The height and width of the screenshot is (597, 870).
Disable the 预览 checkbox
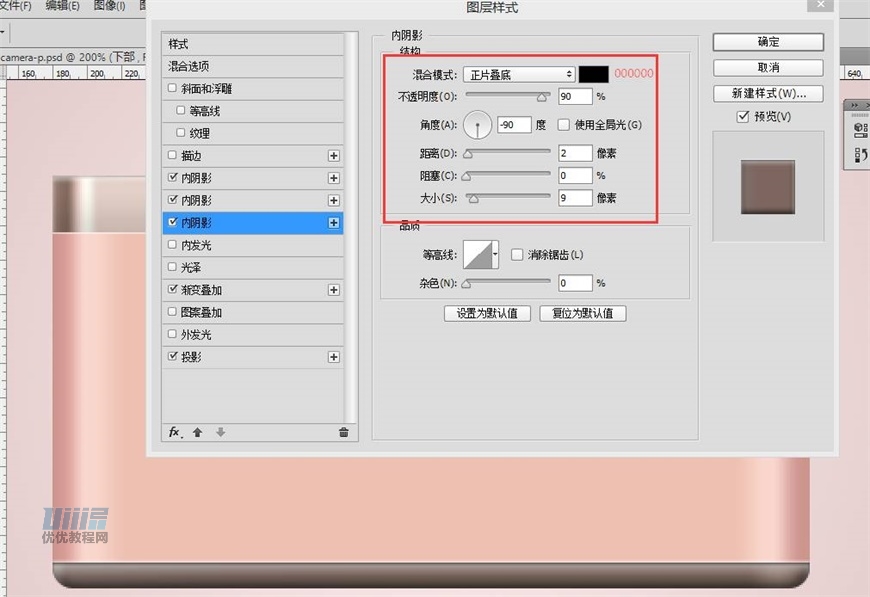tap(743, 115)
